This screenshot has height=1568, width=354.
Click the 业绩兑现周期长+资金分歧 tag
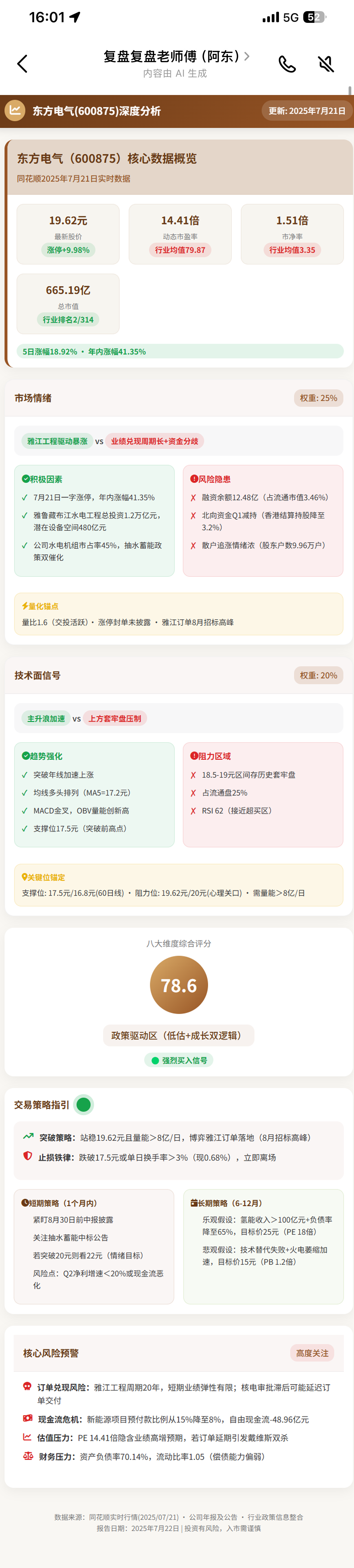pos(155,441)
